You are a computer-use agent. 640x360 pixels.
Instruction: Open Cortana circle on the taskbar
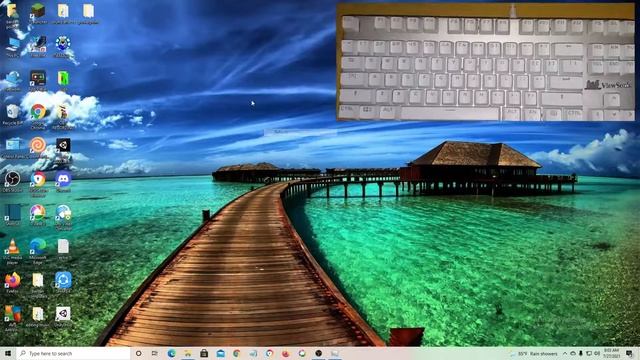pos(138,353)
